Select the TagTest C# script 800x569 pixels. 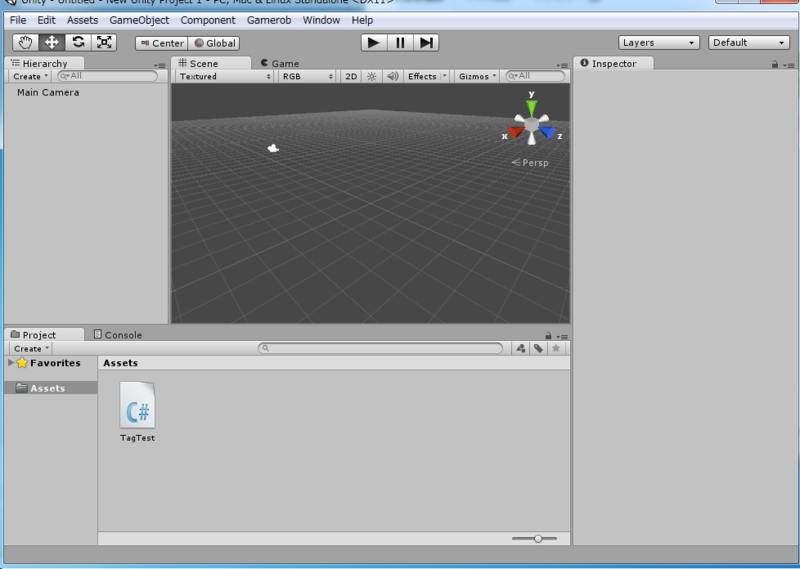[x=137, y=412]
